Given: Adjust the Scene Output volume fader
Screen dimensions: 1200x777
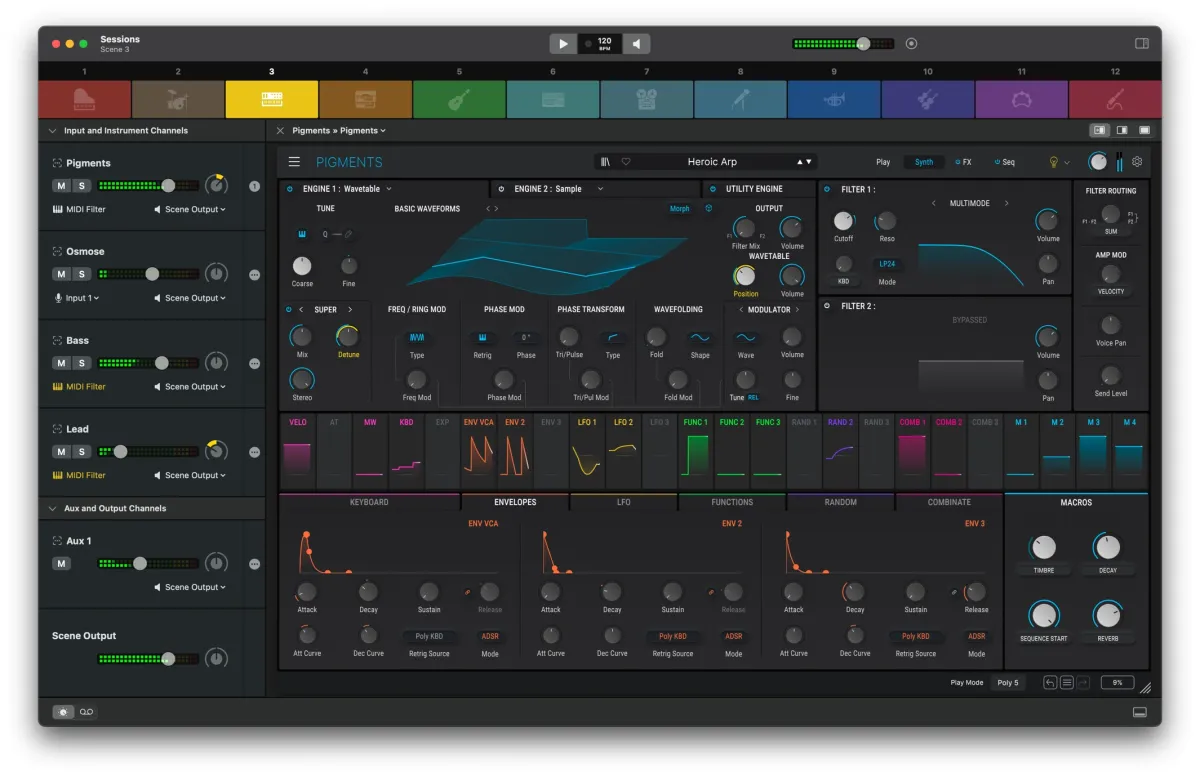Looking at the screenshot, I should click(168, 659).
